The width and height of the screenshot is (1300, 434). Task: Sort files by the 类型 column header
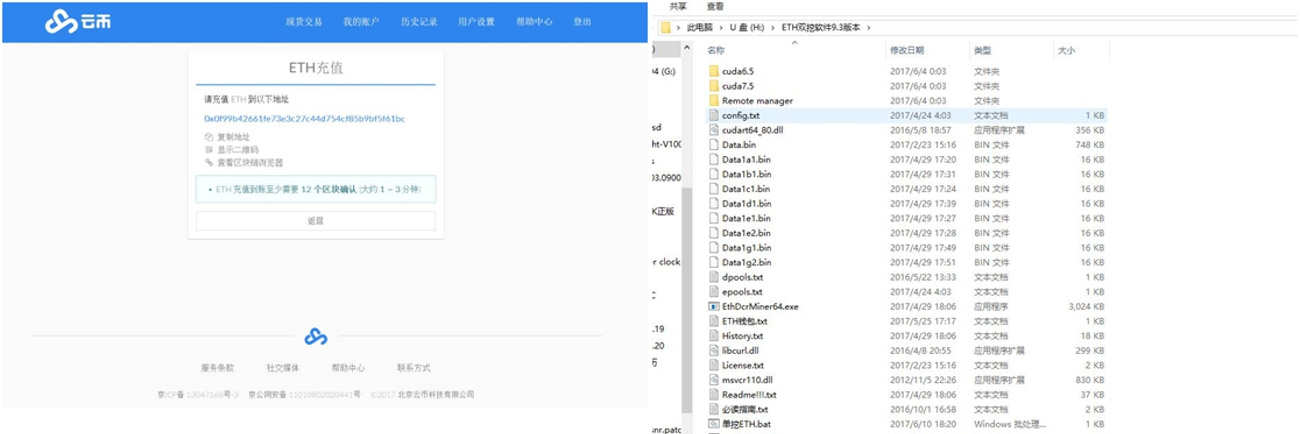[x=983, y=50]
